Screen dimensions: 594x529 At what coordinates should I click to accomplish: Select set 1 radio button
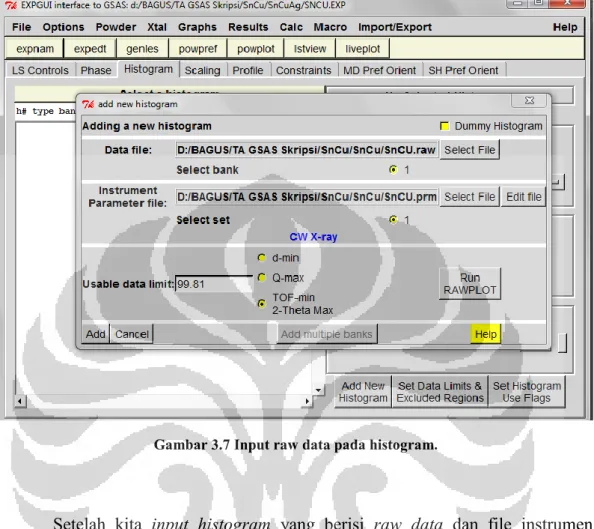[x=393, y=219]
